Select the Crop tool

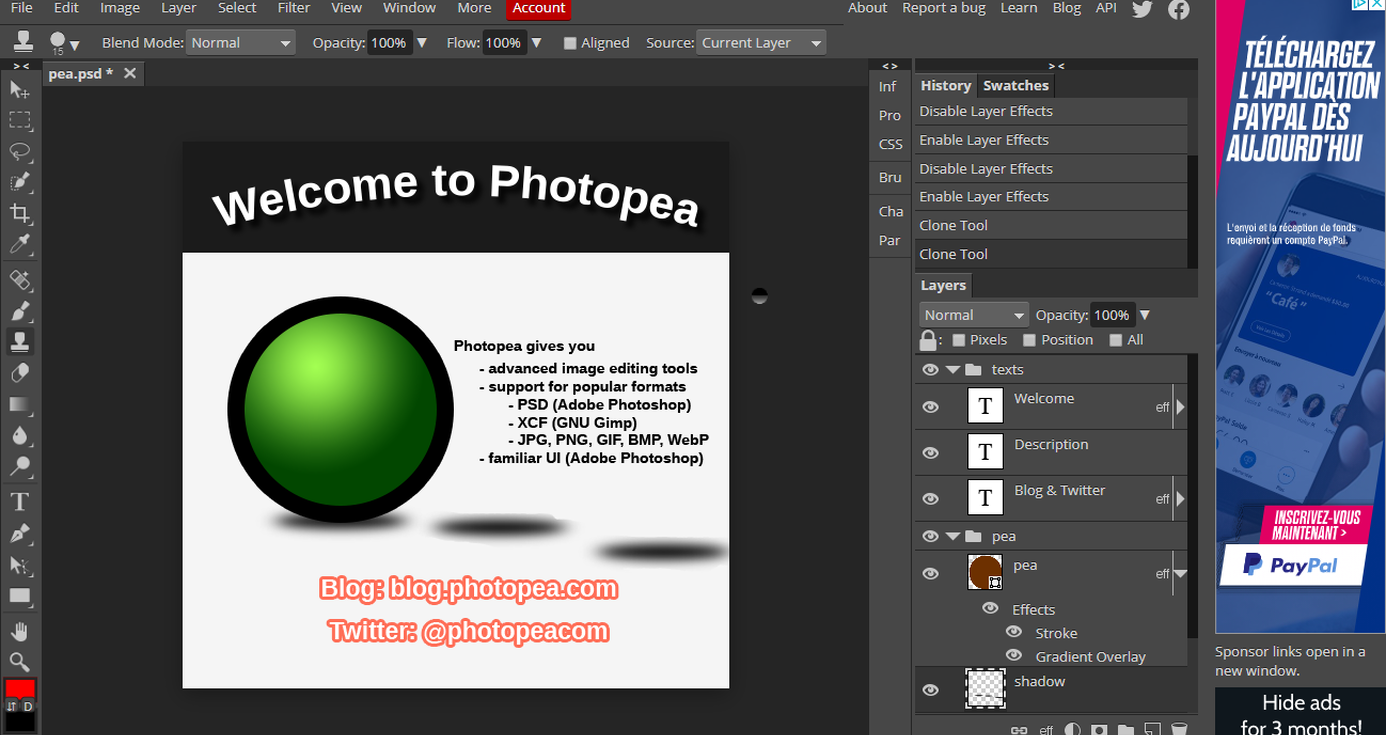19,213
